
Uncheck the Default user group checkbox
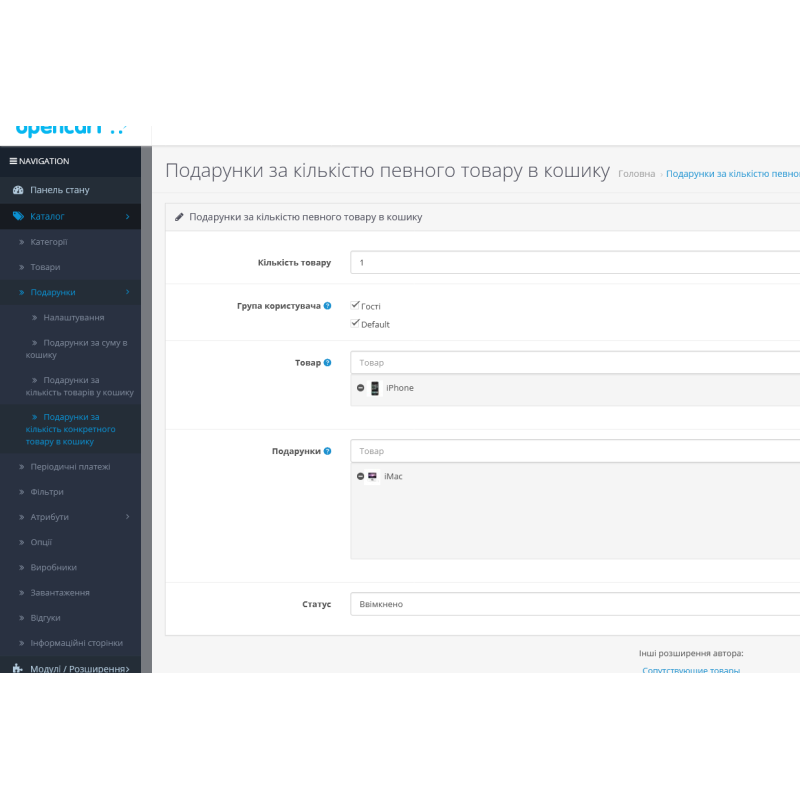pyautogui.click(x=355, y=323)
